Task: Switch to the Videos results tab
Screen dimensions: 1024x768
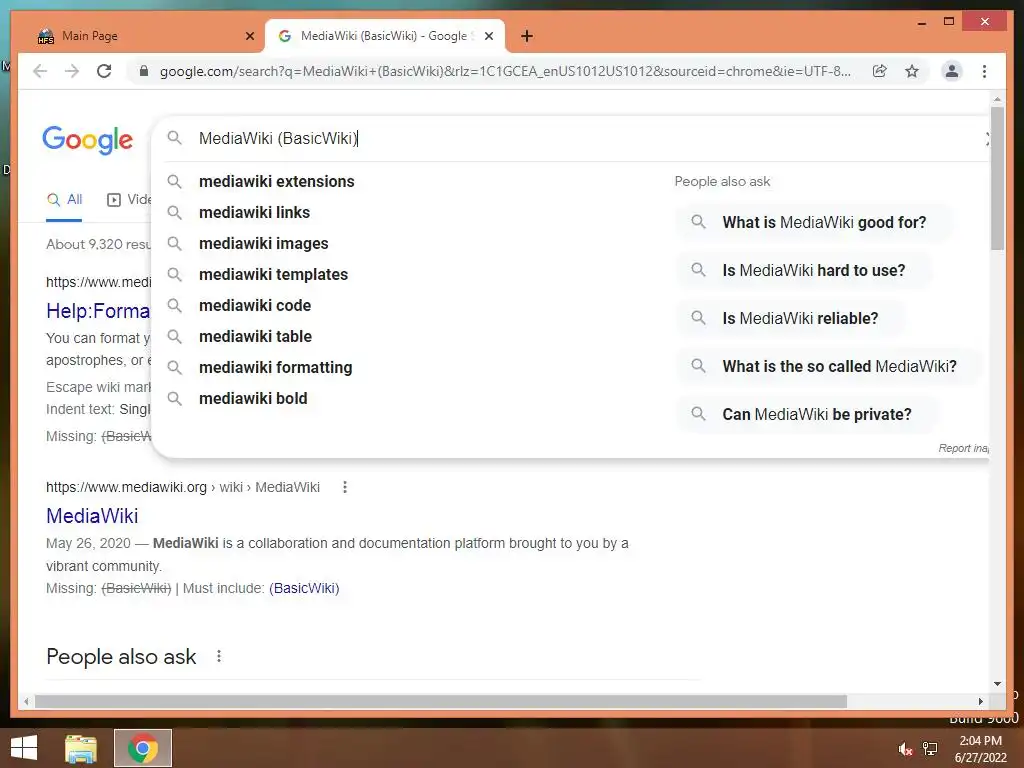Action: [129, 200]
